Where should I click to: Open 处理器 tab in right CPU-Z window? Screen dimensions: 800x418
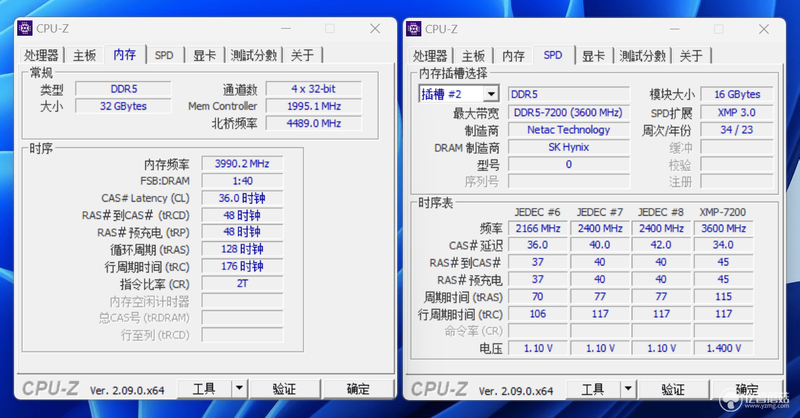click(430, 56)
